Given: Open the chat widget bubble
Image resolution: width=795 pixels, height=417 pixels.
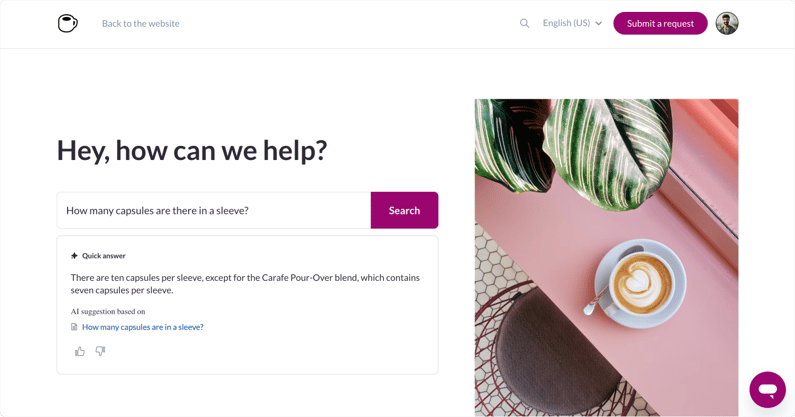Looking at the screenshot, I should pos(767,389).
